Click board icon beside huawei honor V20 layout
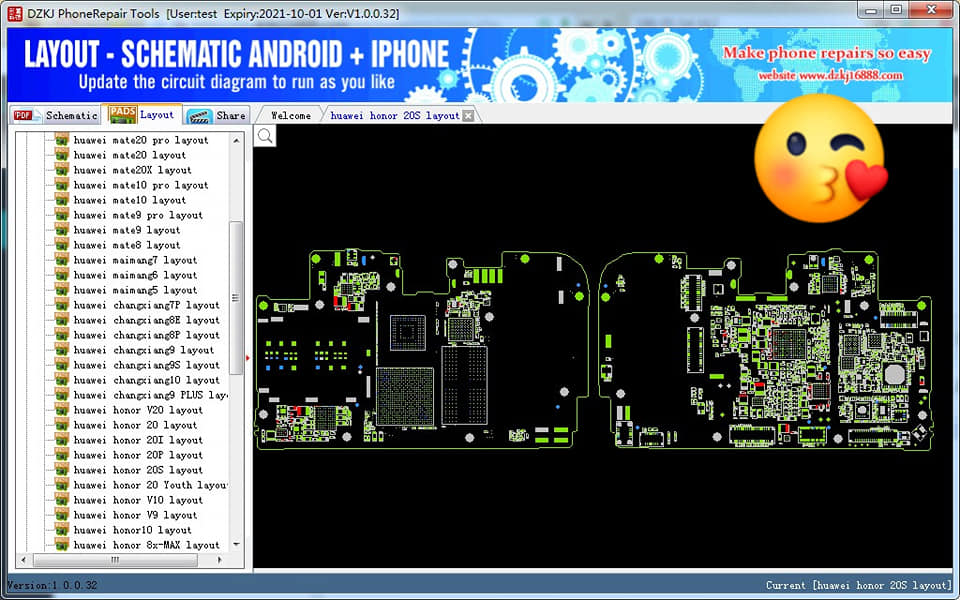 pos(61,410)
